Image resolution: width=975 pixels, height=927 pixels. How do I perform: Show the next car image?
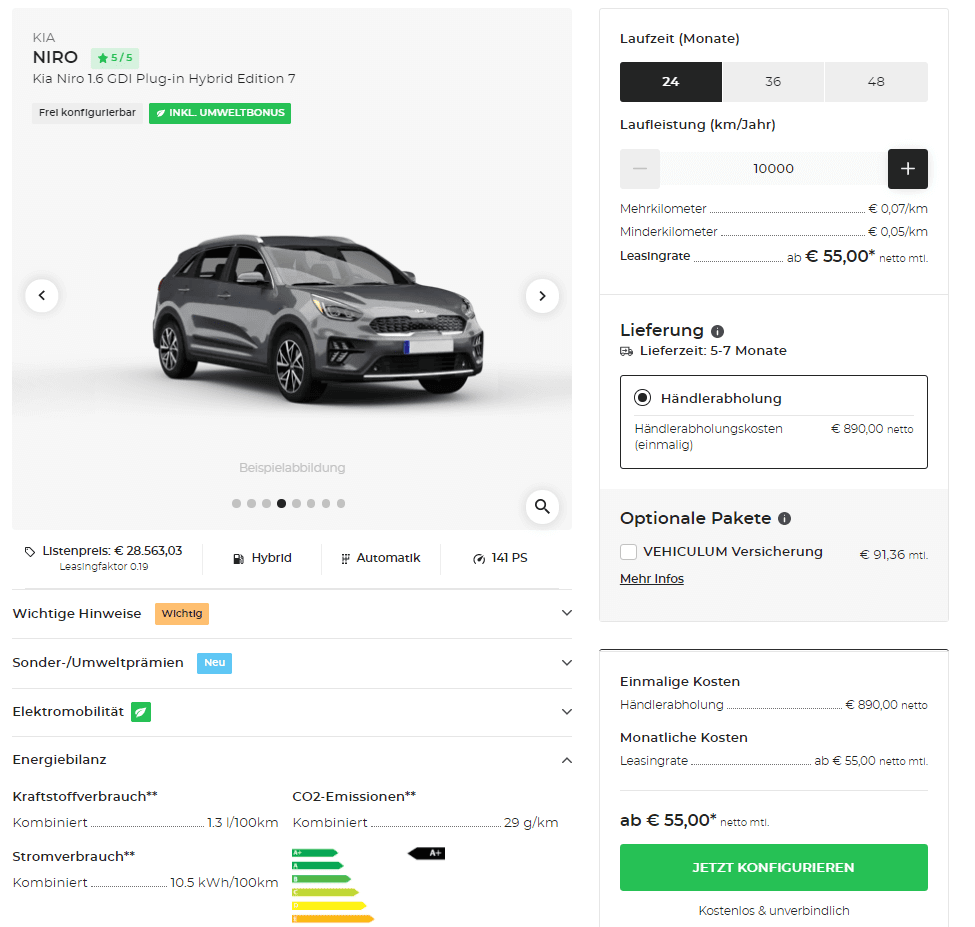pyautogui.click(x=542, y=295)
